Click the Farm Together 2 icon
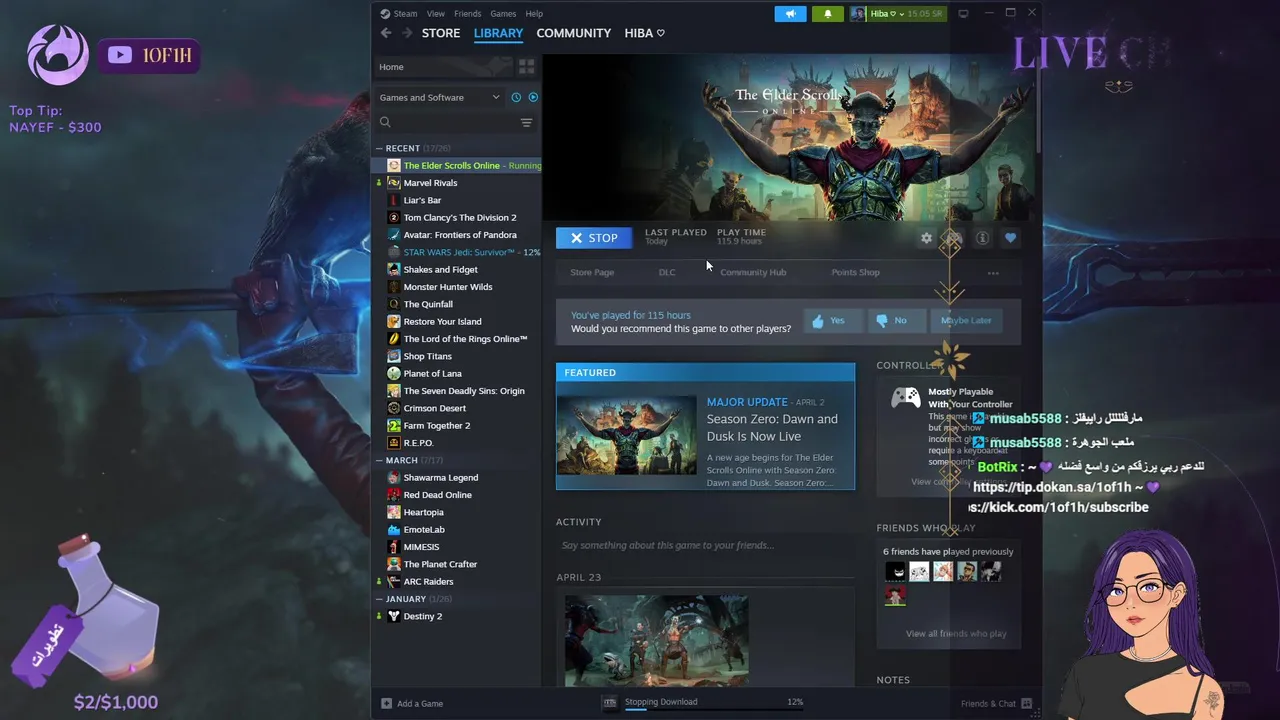The width and height of the screenshot is (1280, 720). [394, 425]
